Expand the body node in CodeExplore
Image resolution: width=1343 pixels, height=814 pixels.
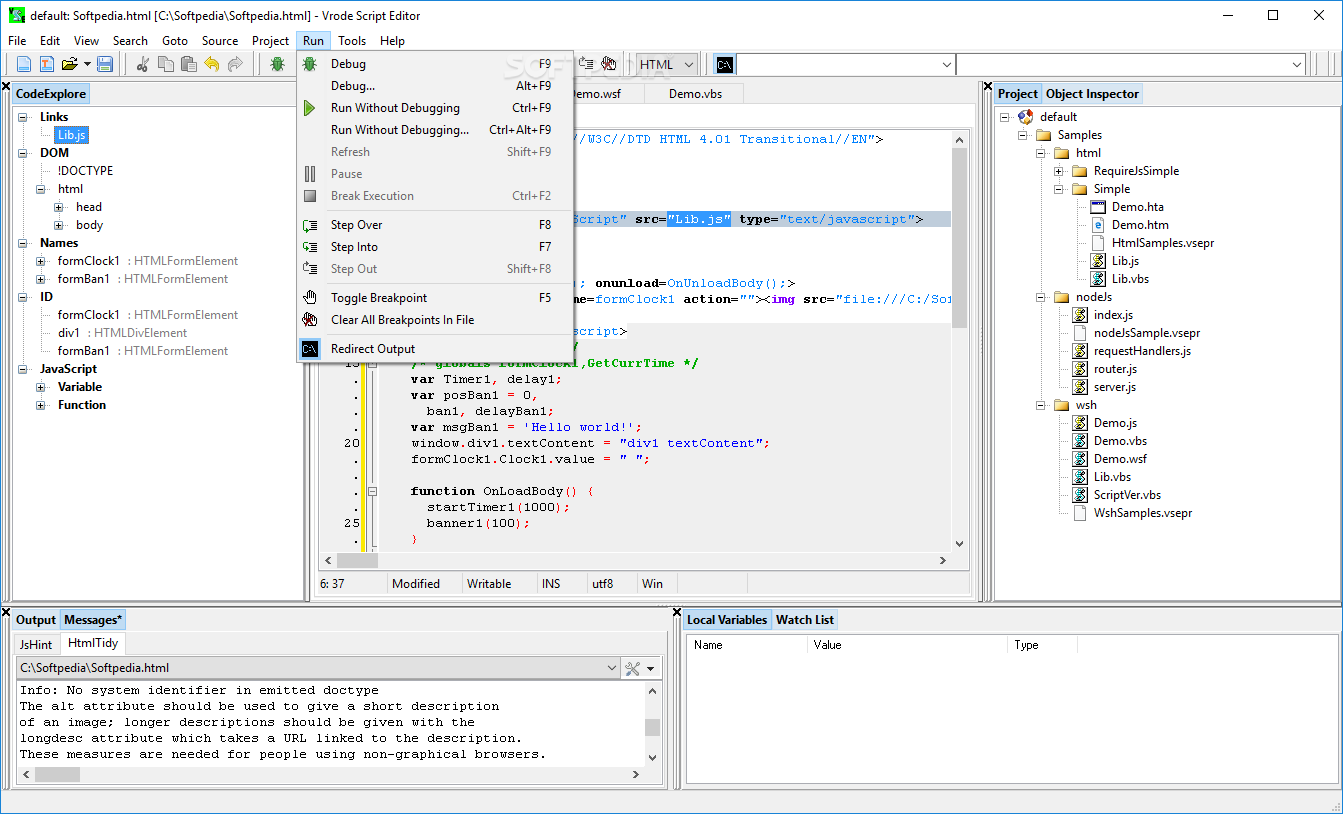click(x=59, y=225)
